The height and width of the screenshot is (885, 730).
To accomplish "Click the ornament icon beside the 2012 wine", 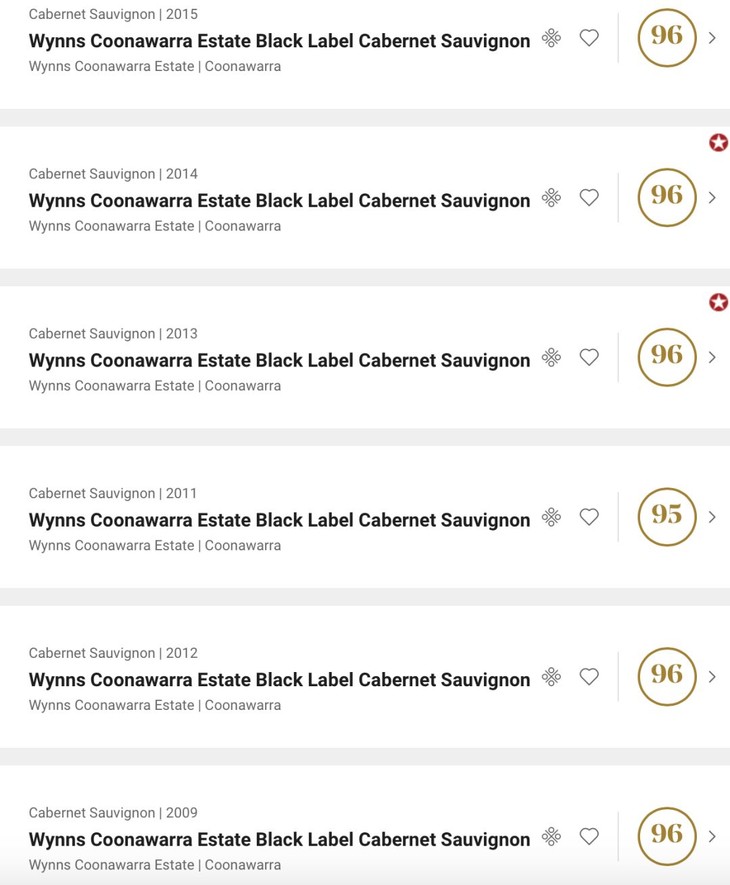I will click(551, 677).
